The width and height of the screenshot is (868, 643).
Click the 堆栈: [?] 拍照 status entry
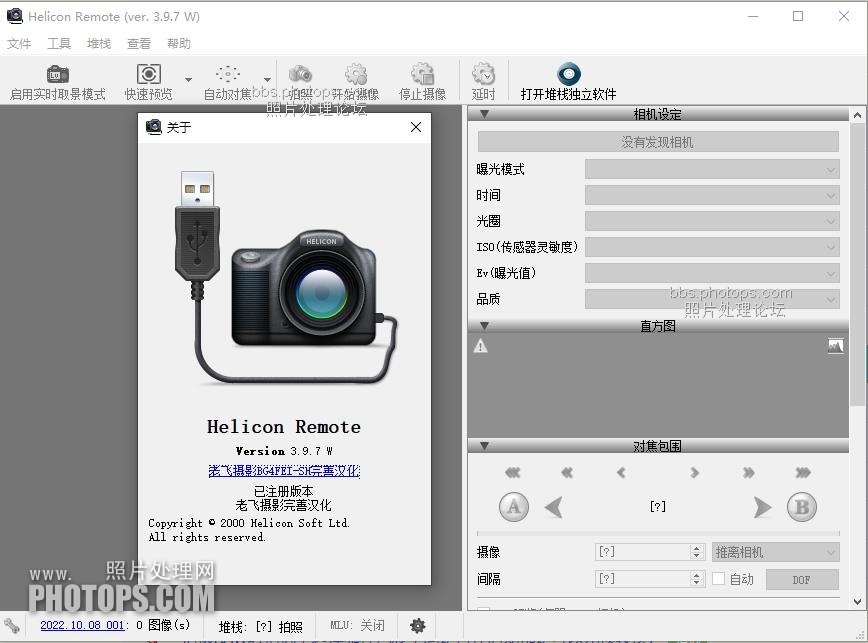click(260, 626)
